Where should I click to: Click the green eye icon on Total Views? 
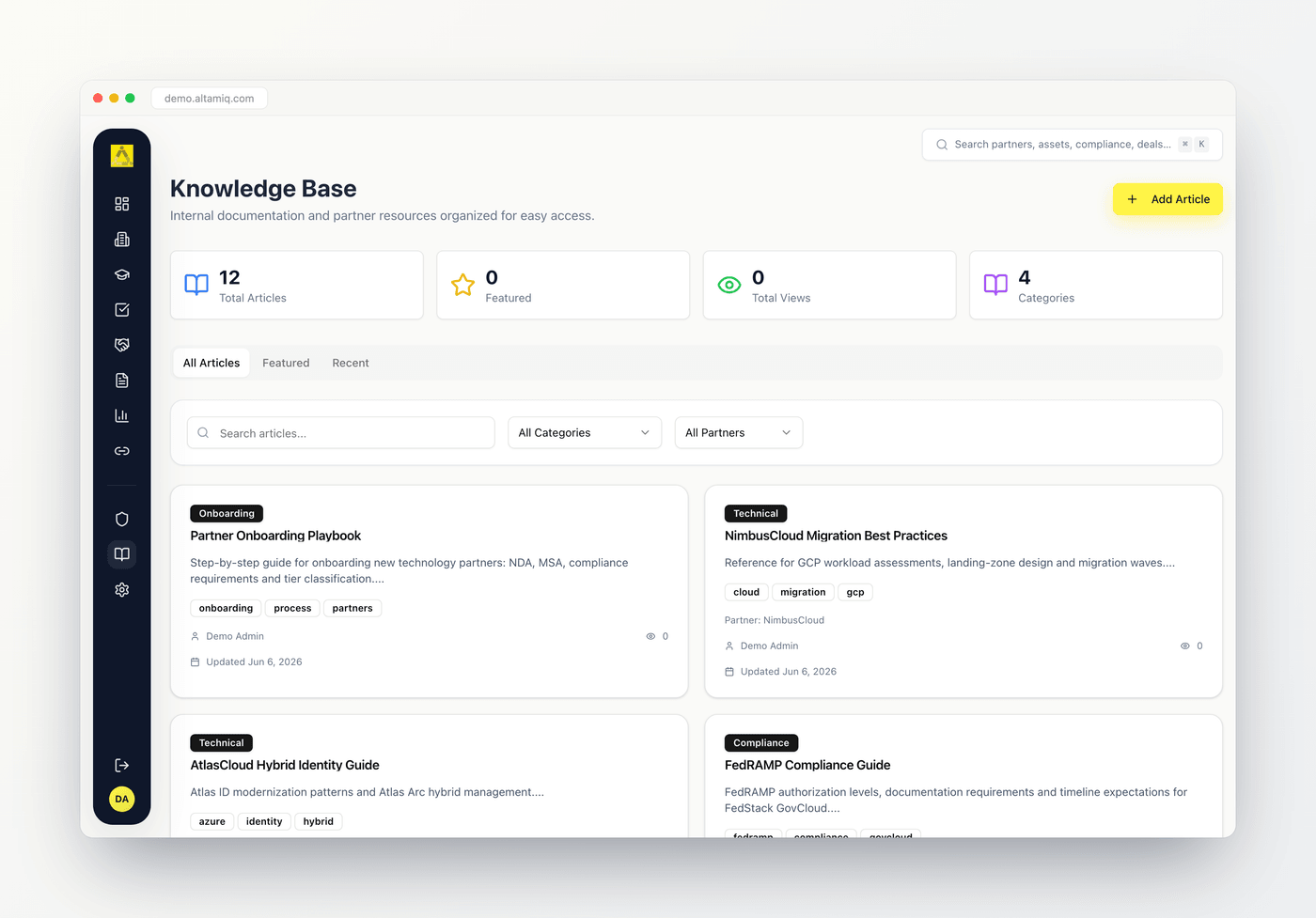(x=729, y=285)
